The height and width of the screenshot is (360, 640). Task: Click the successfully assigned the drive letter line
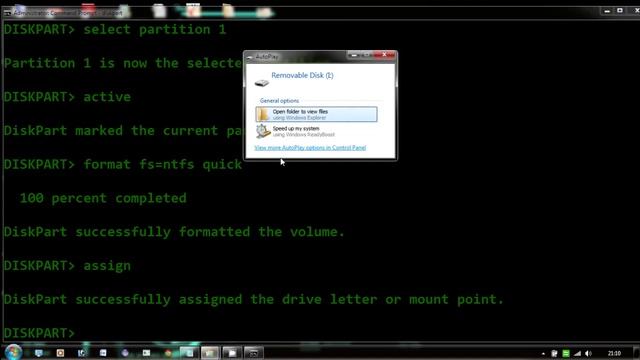pyautogui.click(x=254, y=299)
